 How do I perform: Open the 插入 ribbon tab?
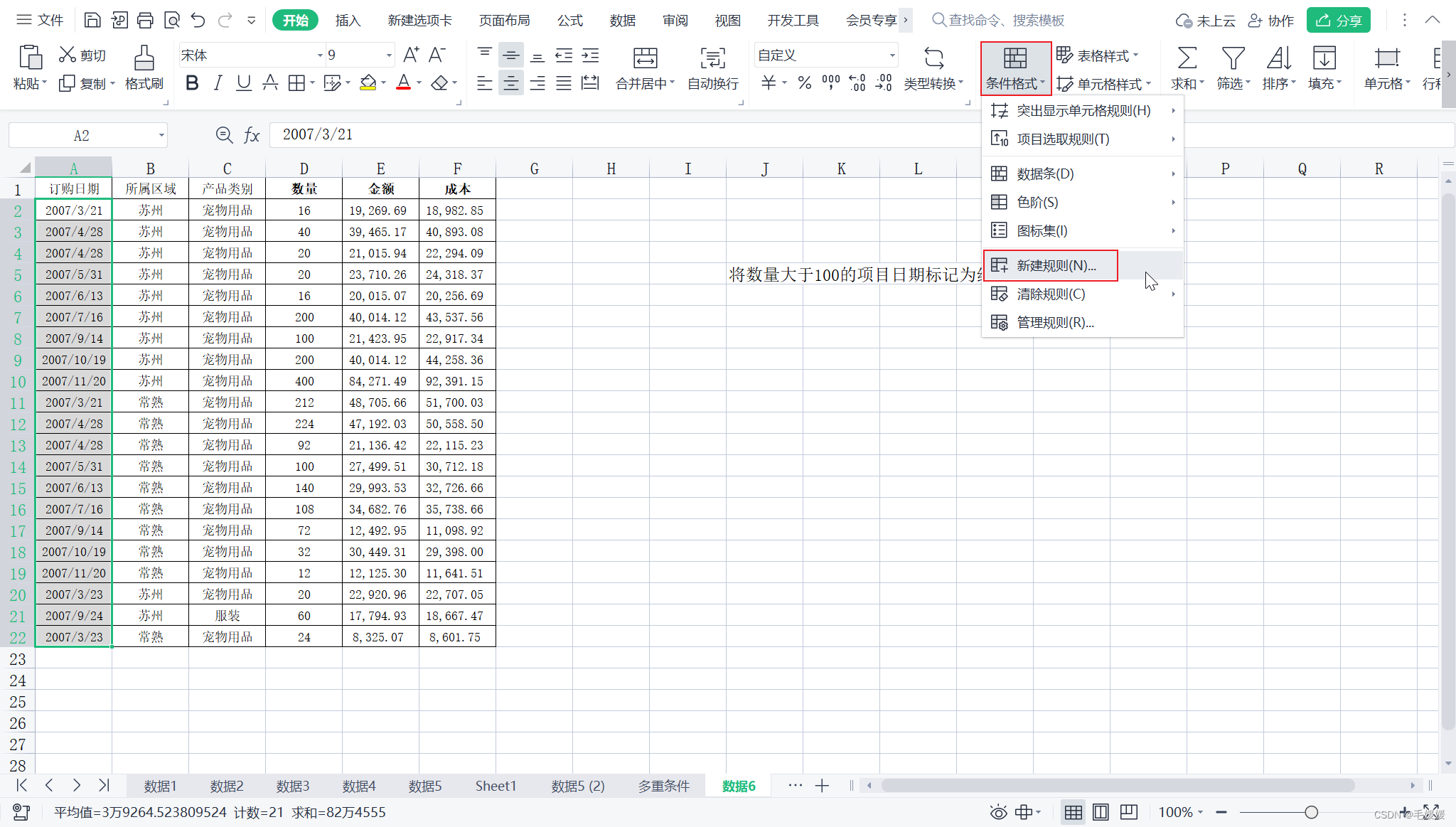click(348, 21)
